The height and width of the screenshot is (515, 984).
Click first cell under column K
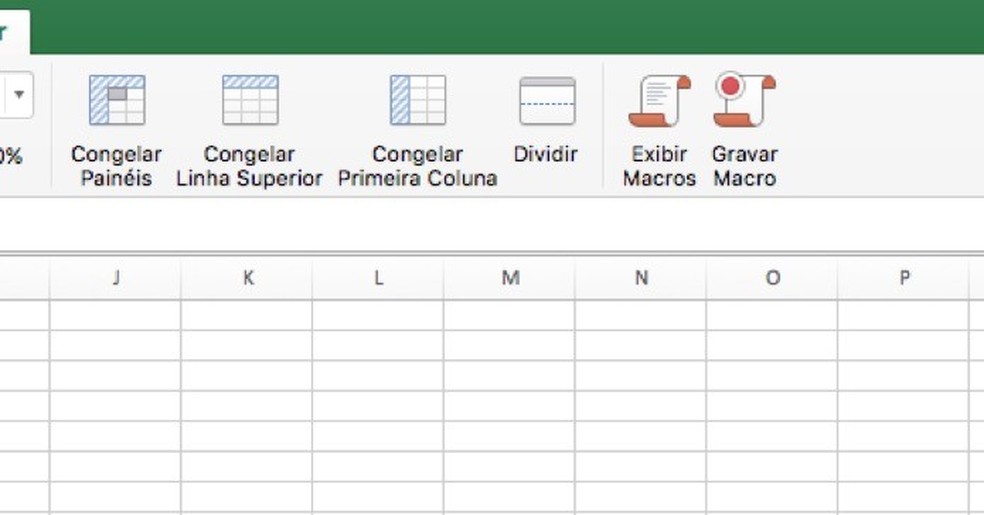[247, 315]
